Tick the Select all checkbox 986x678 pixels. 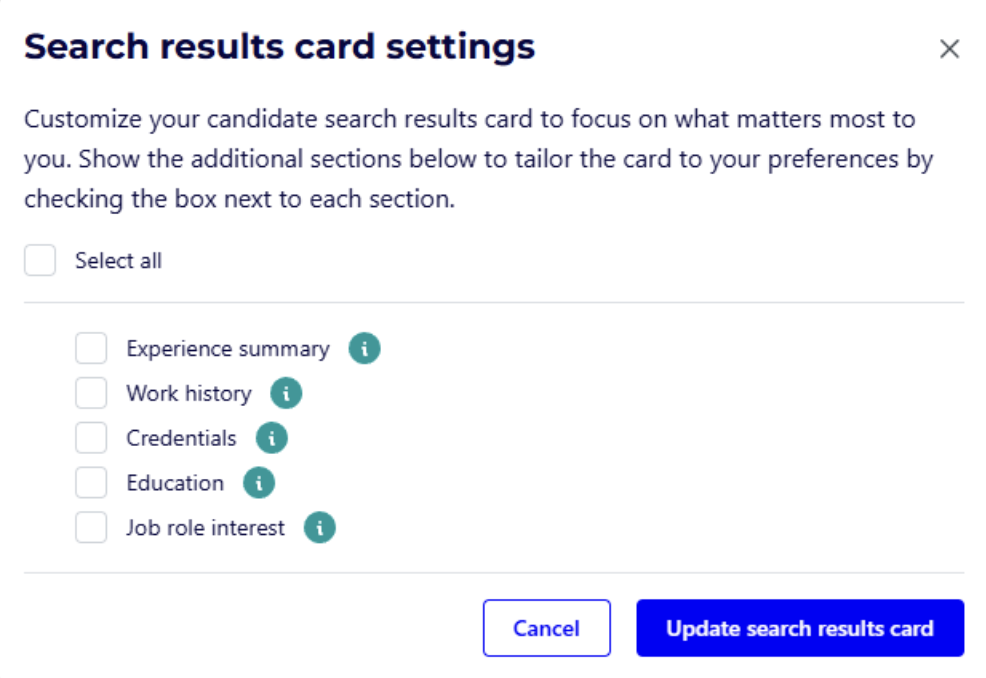(x=40, y=260)
